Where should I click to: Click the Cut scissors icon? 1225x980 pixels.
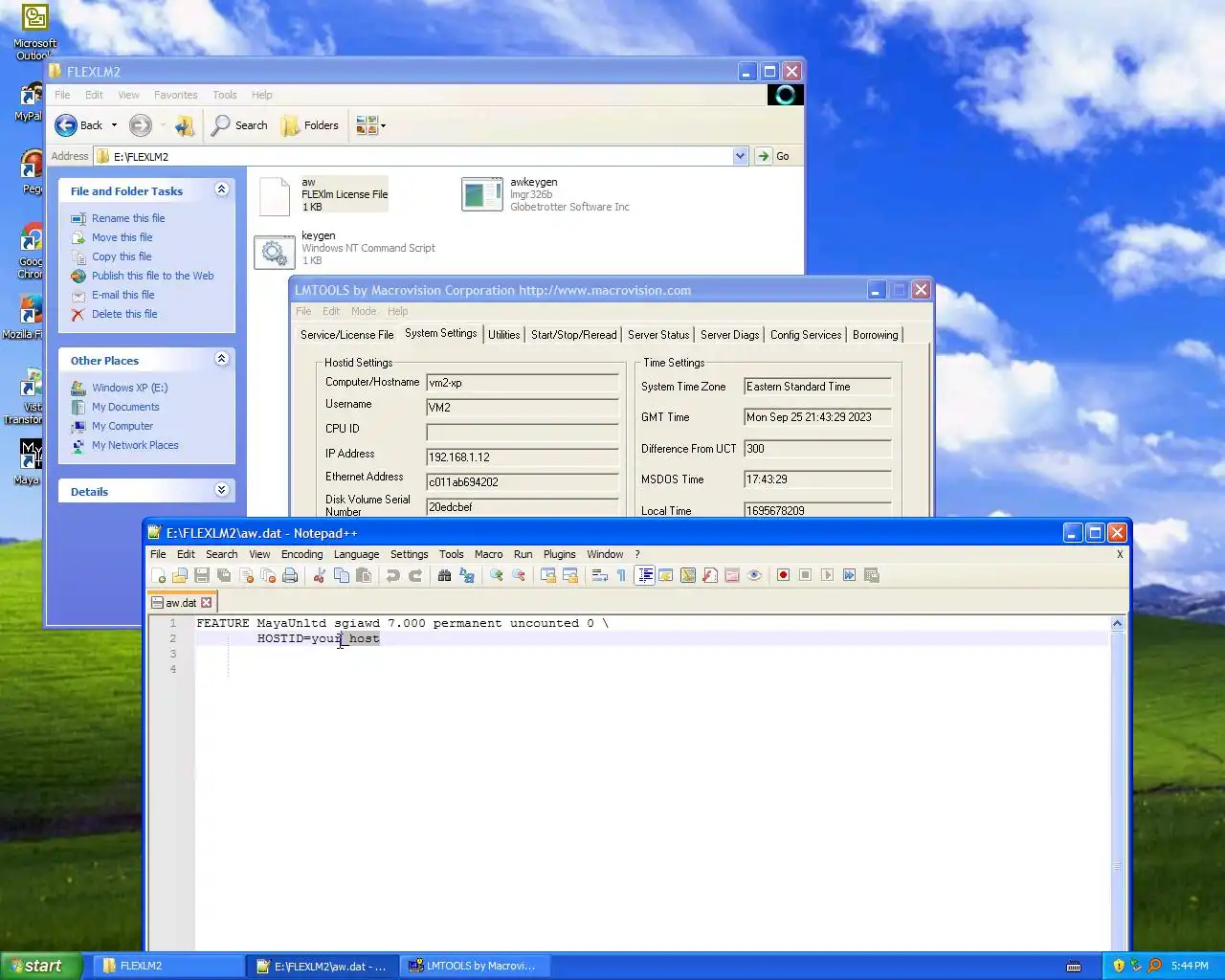(x=319, y=575)
